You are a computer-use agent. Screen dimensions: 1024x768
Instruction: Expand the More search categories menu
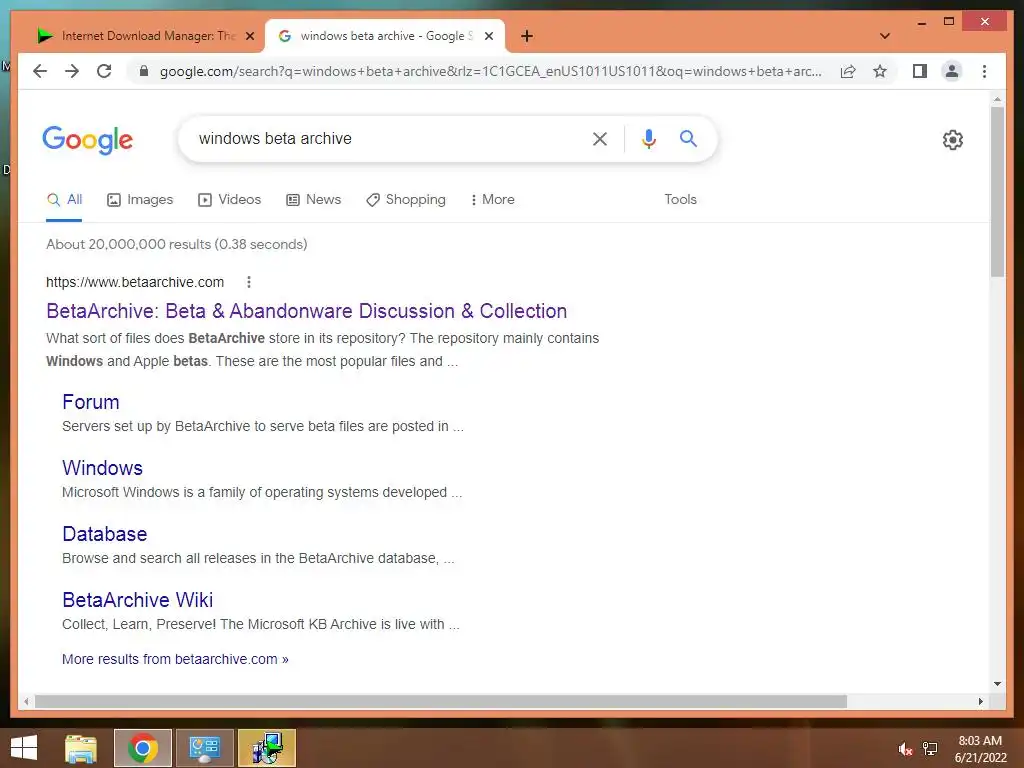[x=492, y=200]
